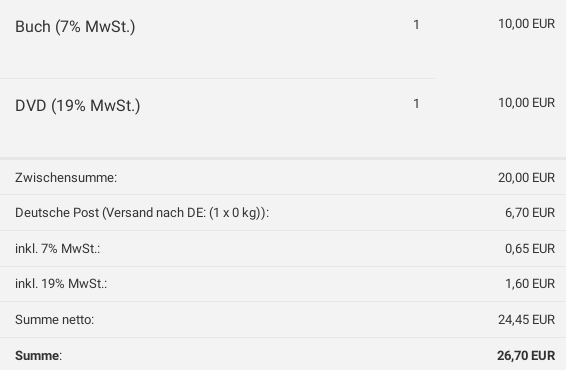The height and width of the screenshot is (370, 566).
Task: Click the quantity 1 of the Buch item
Action: click(416, 25)
